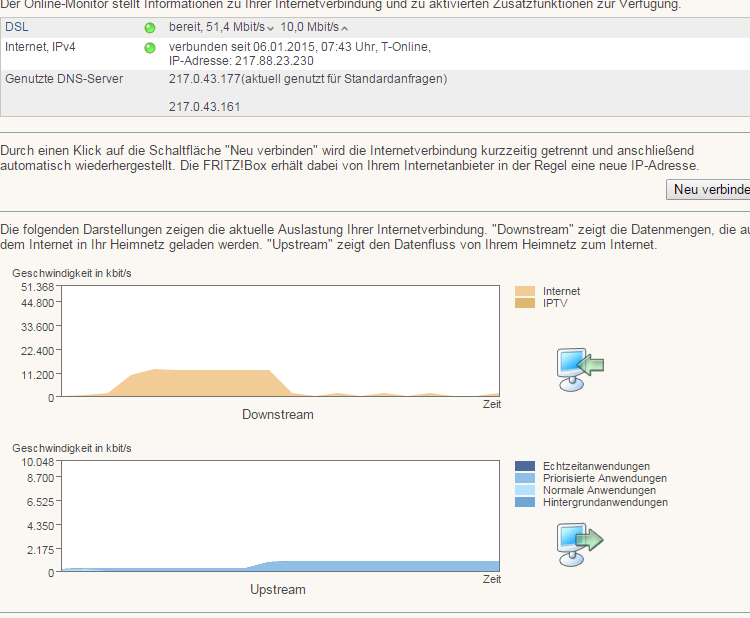Screen dimensions: 750x618
Task: Click the Normale Anwendungen legend swatch
Action: pyautogui.click(x=525, y=490)
